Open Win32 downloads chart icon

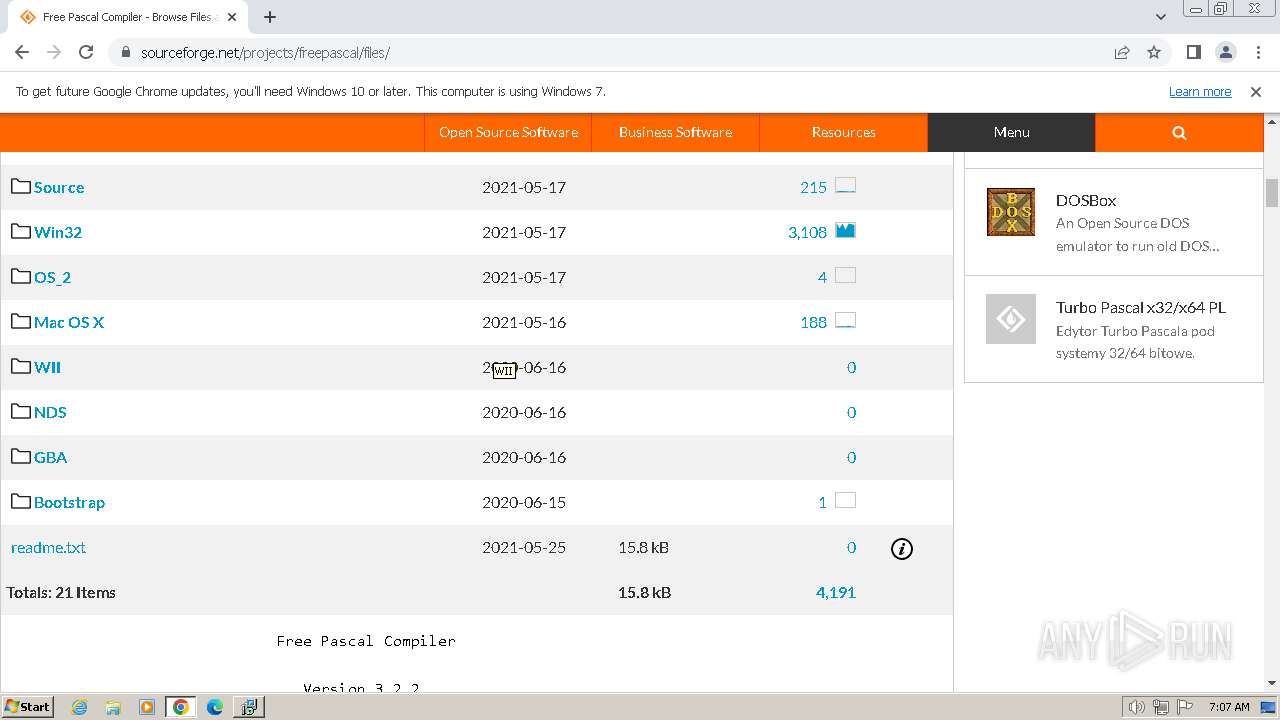click(845, 231)
